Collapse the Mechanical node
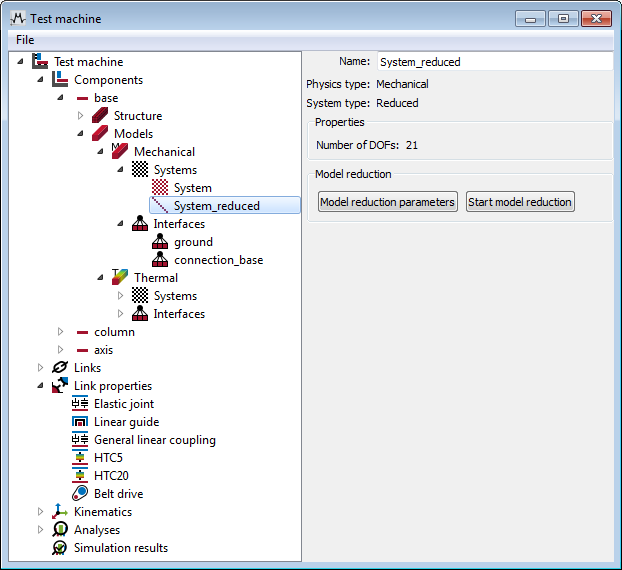The image size is (622, 570). (x=100, y=152)
